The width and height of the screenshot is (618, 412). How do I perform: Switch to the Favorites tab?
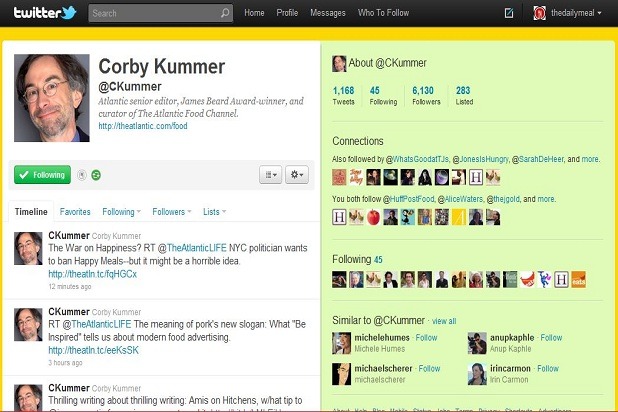click(75, 212)
